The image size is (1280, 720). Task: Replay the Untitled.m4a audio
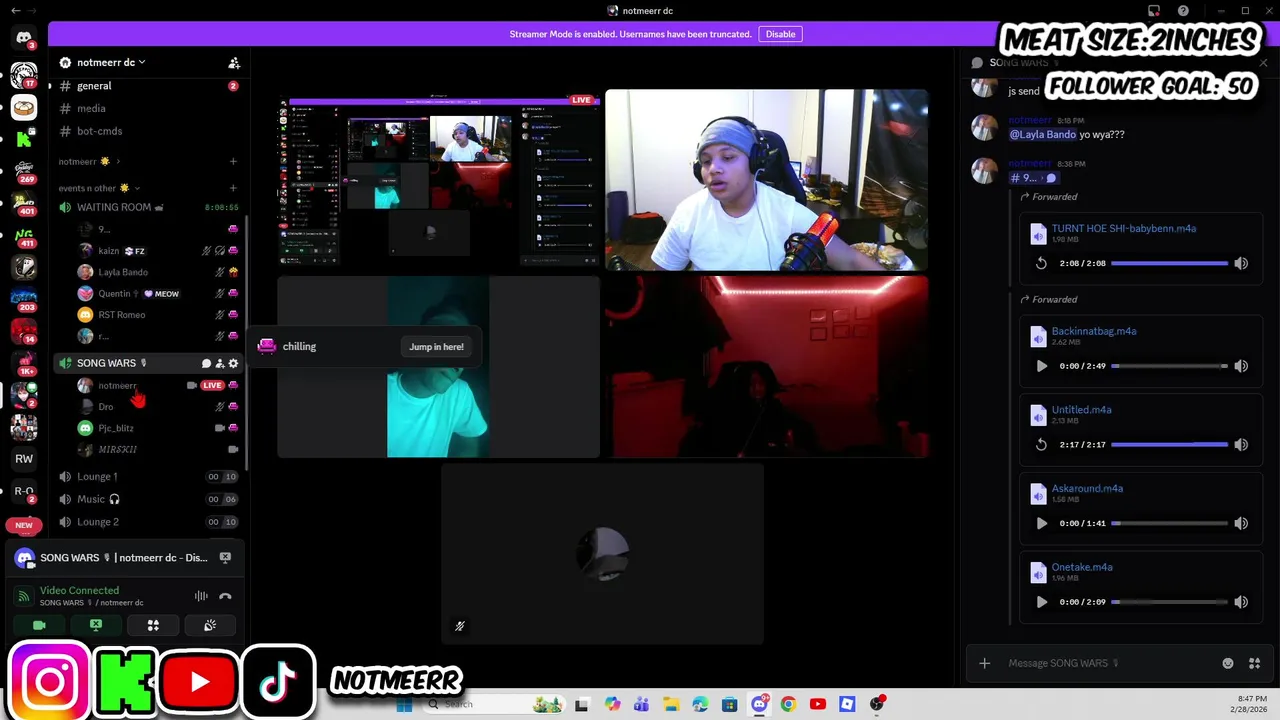coord(1041,445)
